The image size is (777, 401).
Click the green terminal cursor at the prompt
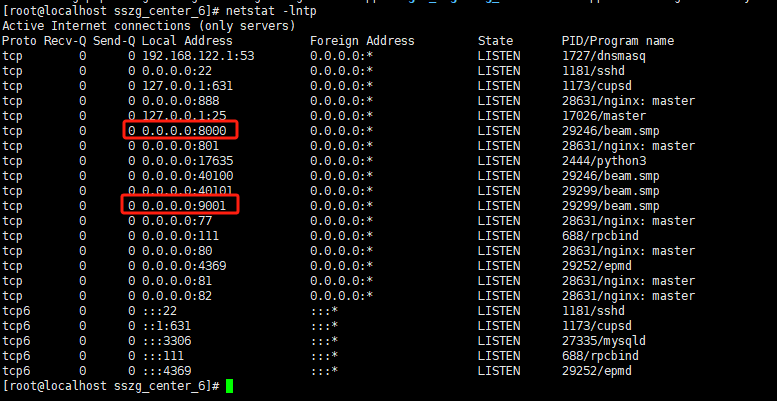pyautogui.click(x=229, y=386)
